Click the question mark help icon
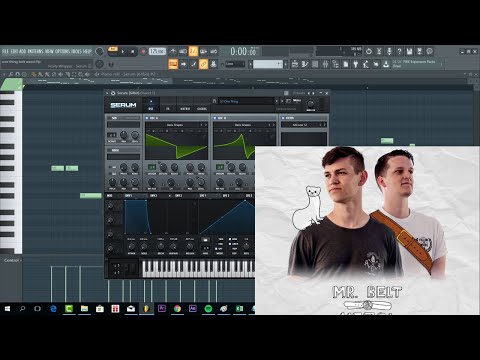Viewport: 480px width, 360px height. click(x=399, y=51)
